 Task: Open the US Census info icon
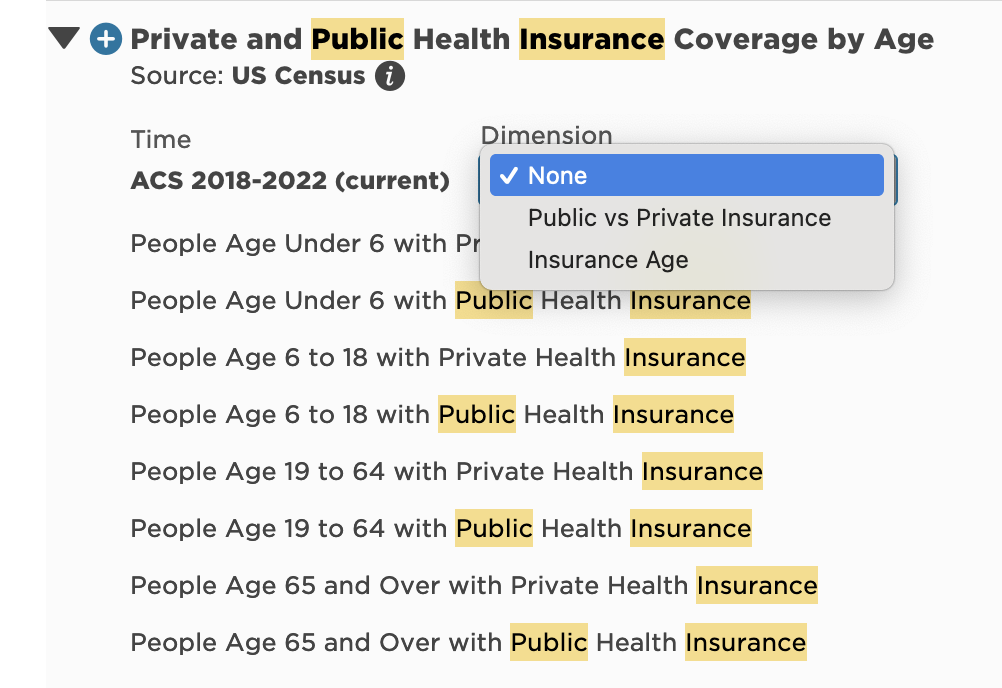click(390, 76)
